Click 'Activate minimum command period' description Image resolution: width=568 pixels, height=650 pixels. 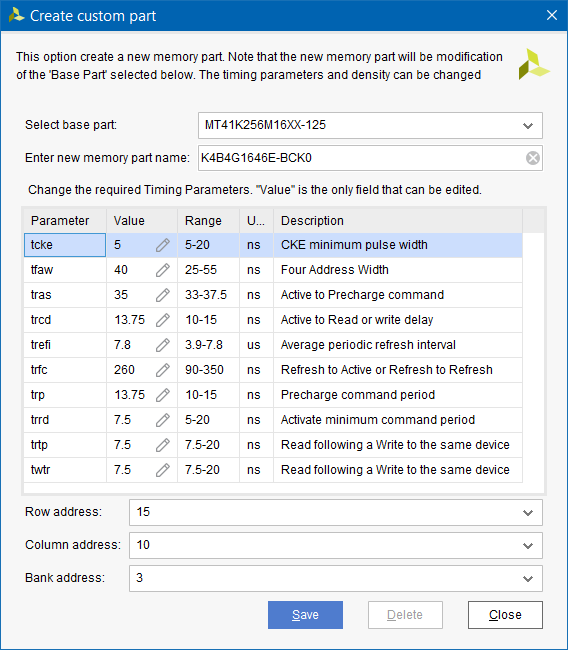(x=378, y=420)
